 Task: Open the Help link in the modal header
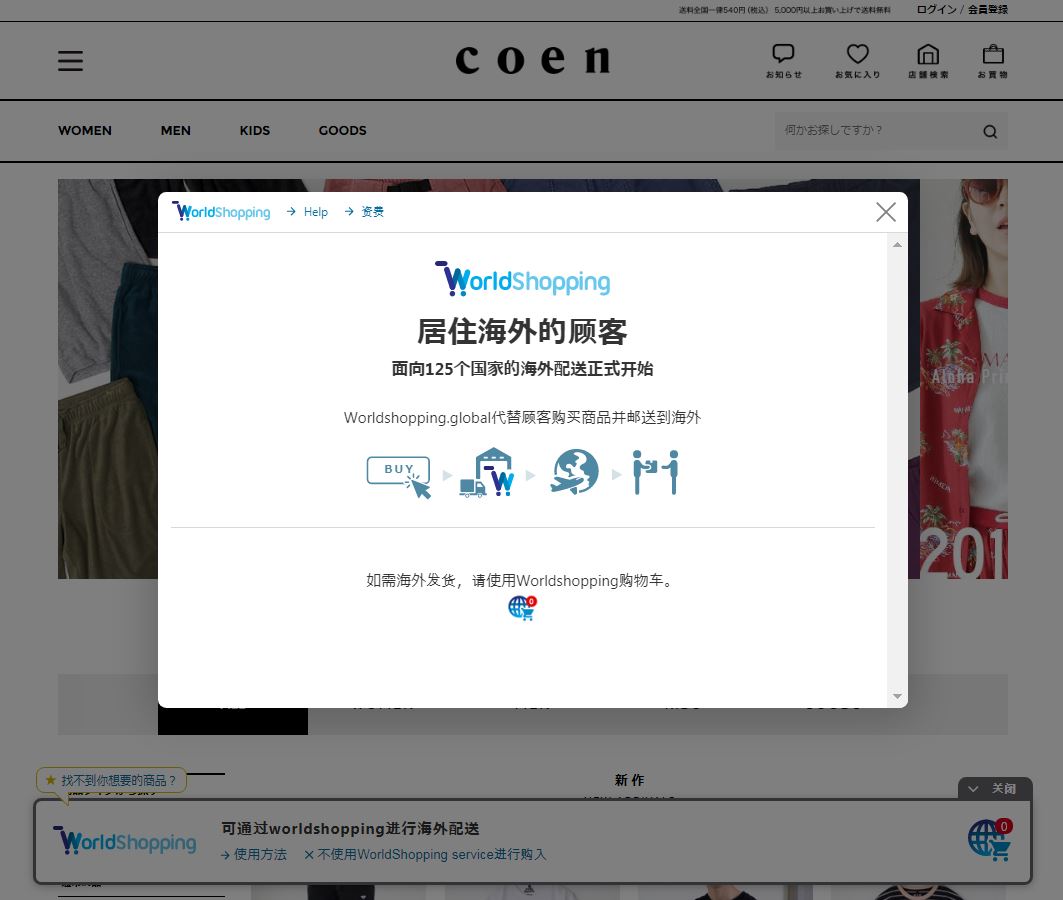pyautogui.click(x=316, y=211)
